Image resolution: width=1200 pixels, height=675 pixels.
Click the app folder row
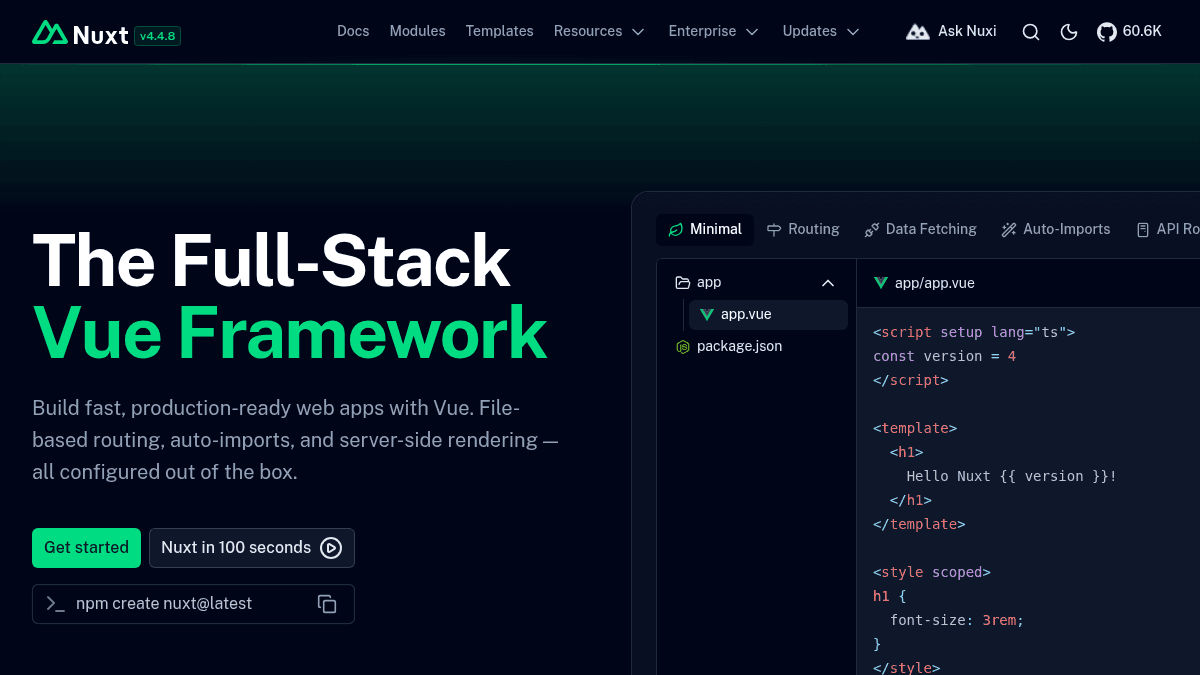[x=757, y=283]
